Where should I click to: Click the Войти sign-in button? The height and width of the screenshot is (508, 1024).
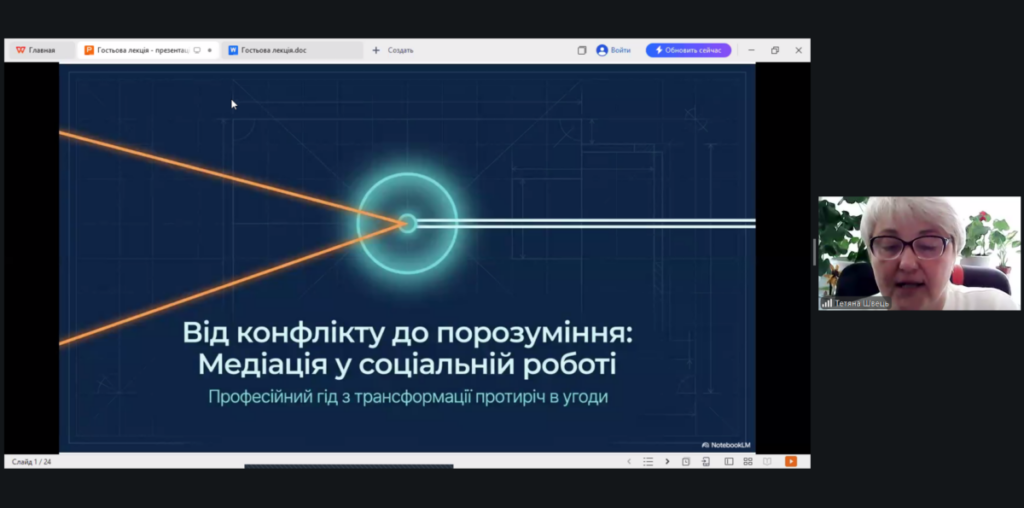614,50
